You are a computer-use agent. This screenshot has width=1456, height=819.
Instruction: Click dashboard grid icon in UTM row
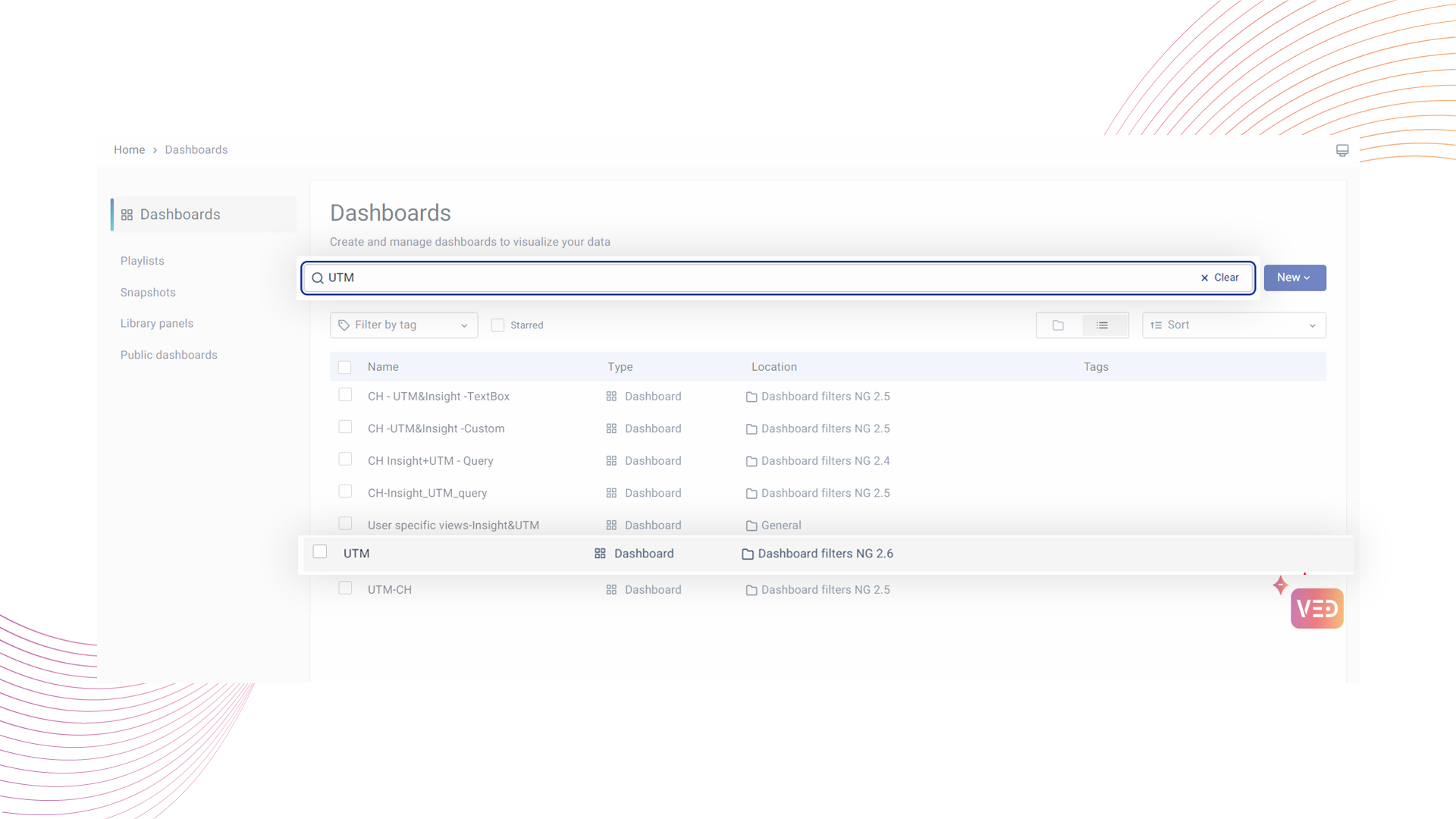[x=600, y=554]
